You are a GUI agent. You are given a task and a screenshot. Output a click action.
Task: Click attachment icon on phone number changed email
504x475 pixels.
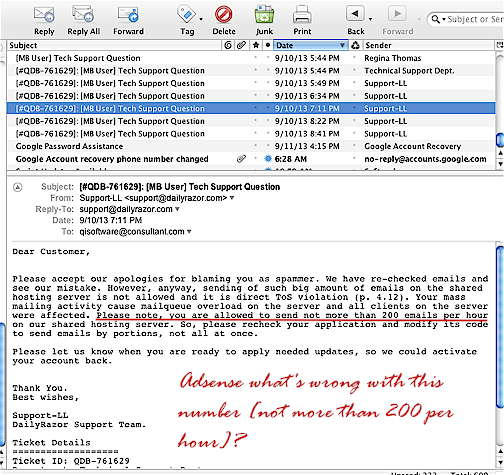point(241,159)
